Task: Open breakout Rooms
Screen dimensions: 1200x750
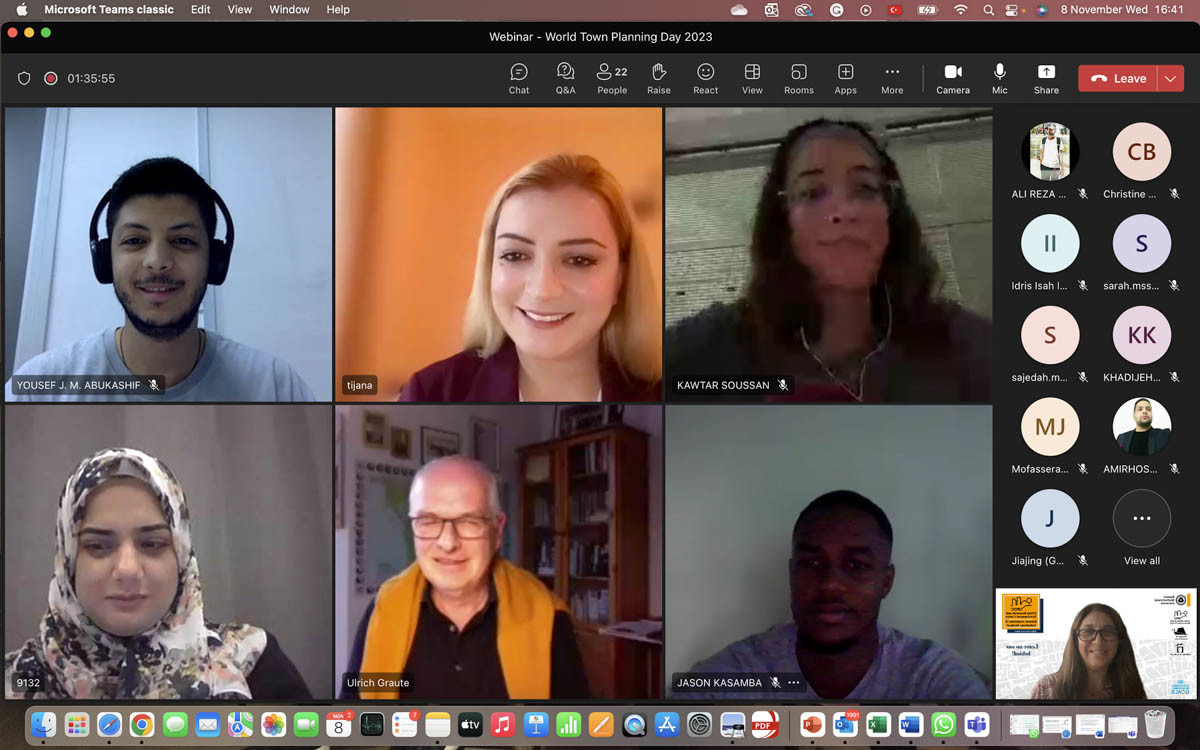Action: (798, 78)
